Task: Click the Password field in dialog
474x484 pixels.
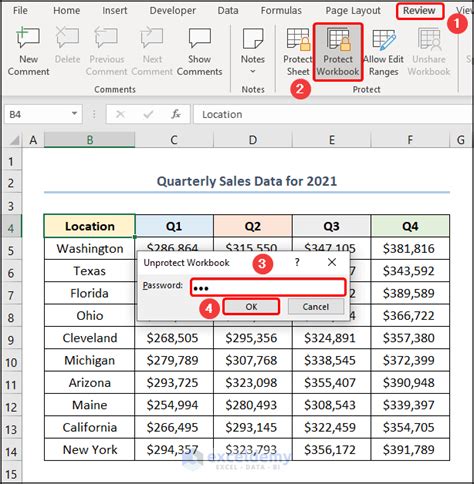Action: [268, 287]
